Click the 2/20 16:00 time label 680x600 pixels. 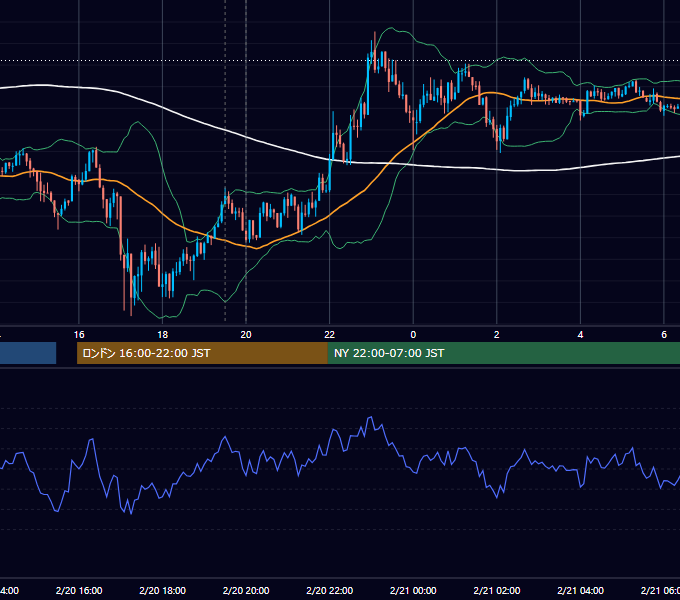pos(79,590)
